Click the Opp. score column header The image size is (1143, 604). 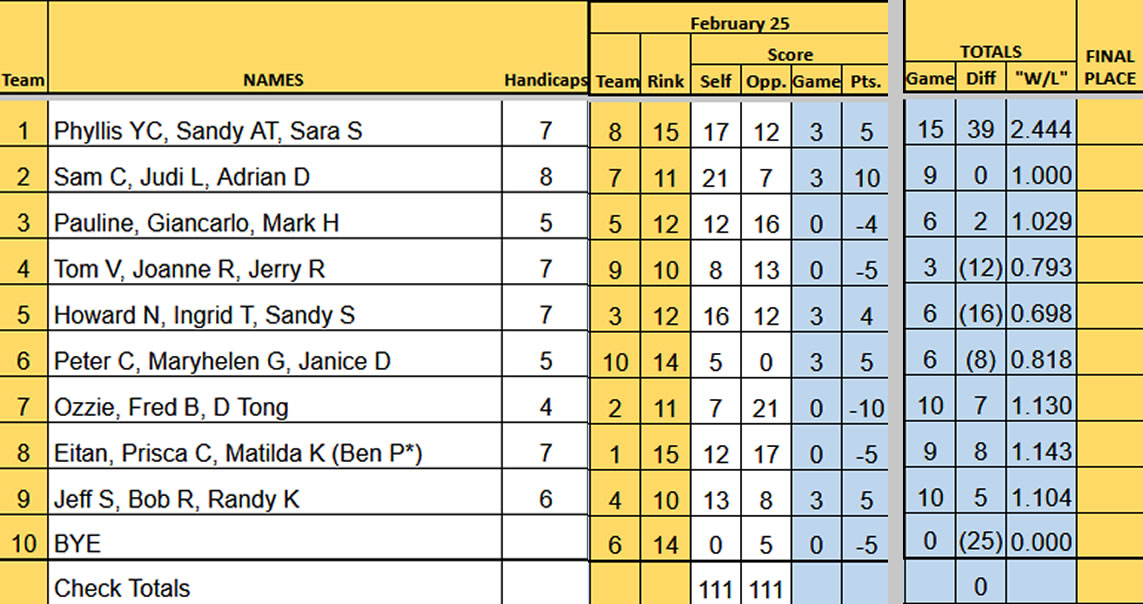[x=766, y=81]
